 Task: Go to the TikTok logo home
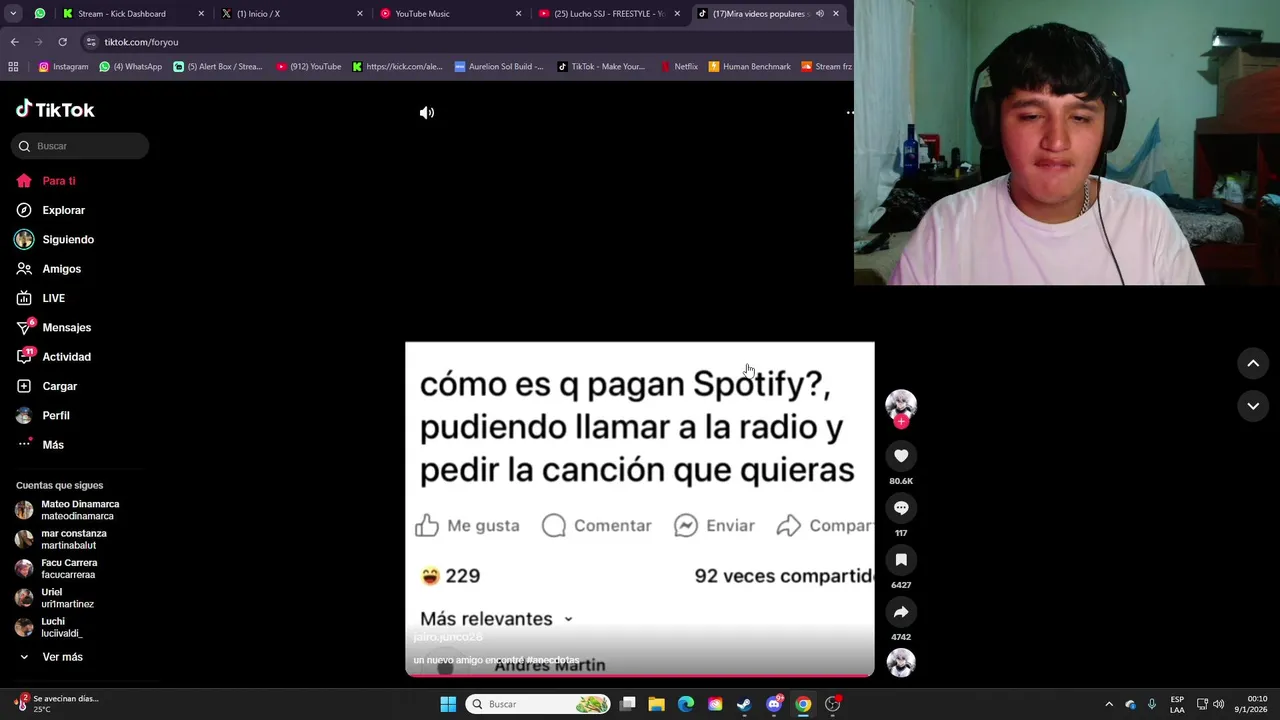[x=55, y=110]
